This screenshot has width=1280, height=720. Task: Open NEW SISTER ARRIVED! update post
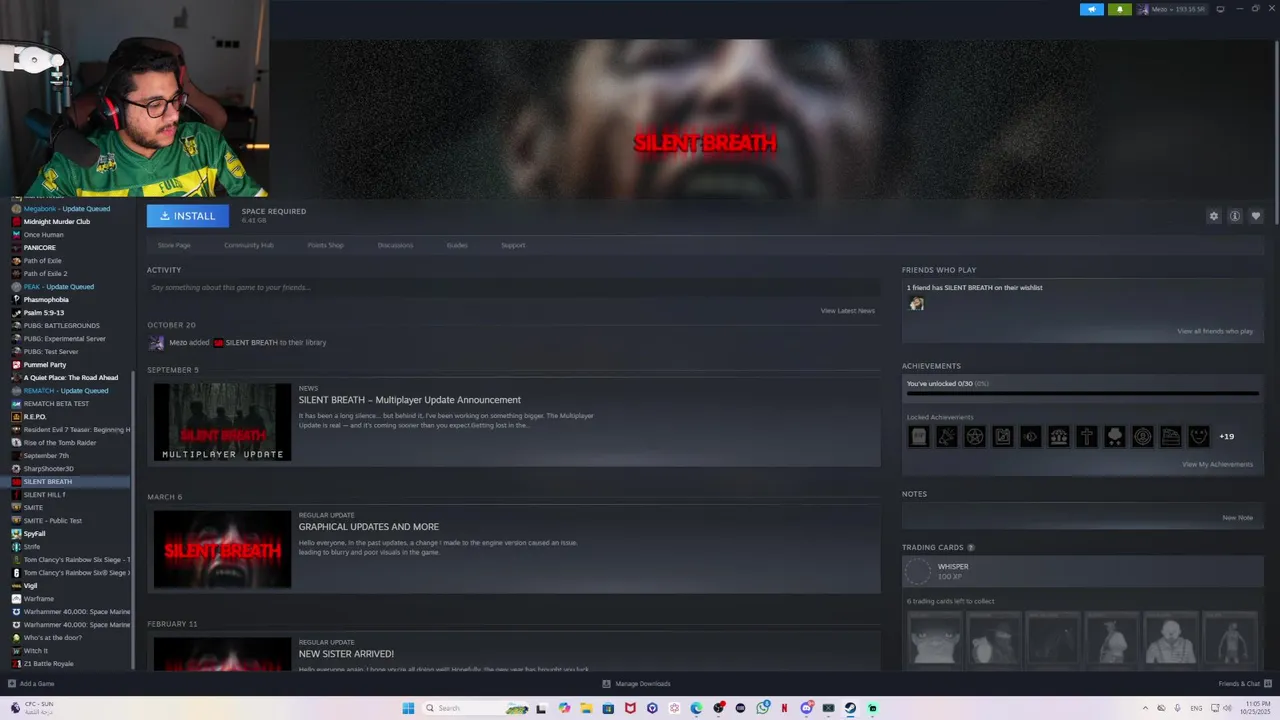click(x=346, y=654)
